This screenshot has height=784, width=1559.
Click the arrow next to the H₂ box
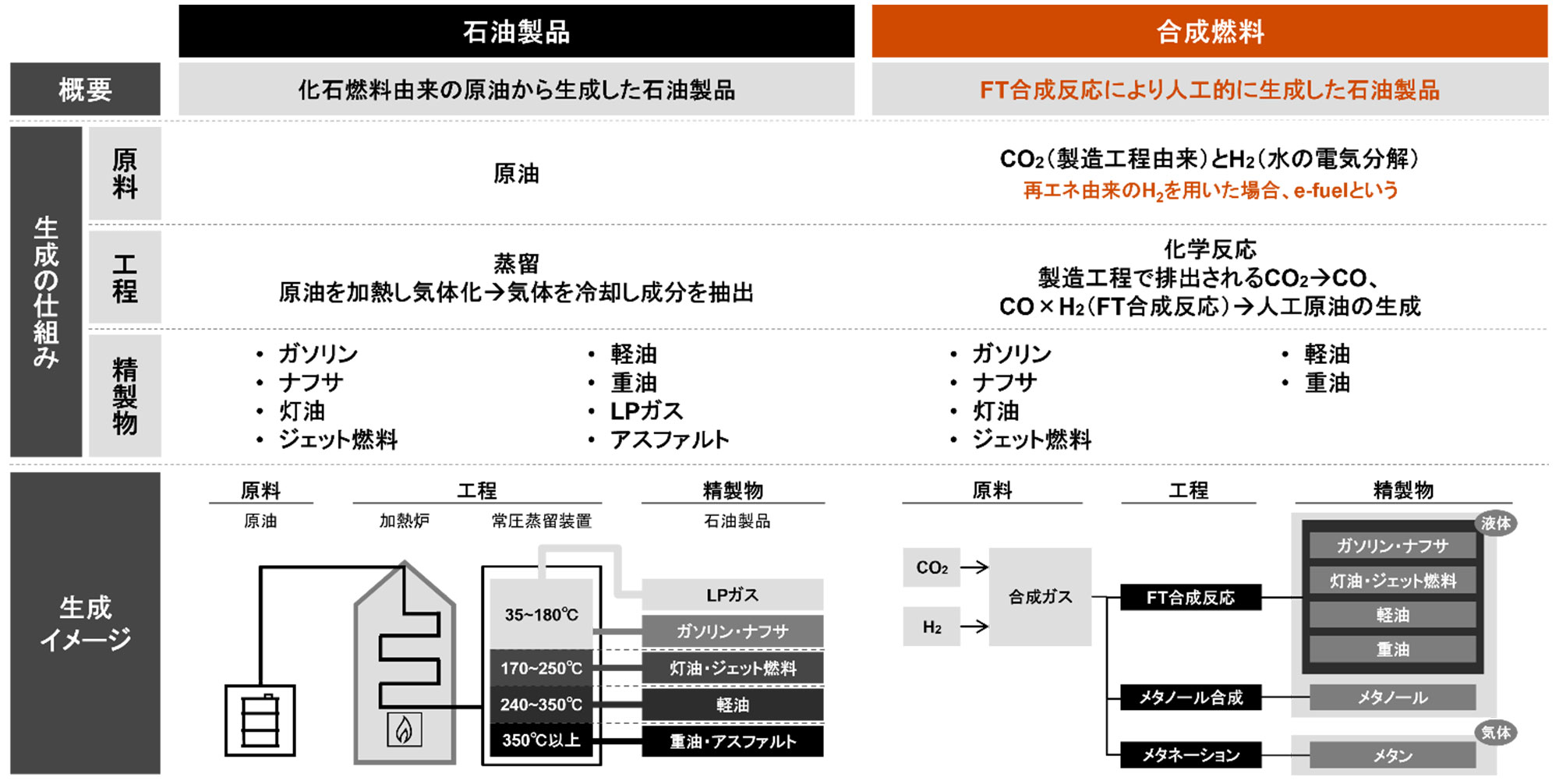[974, 627]
